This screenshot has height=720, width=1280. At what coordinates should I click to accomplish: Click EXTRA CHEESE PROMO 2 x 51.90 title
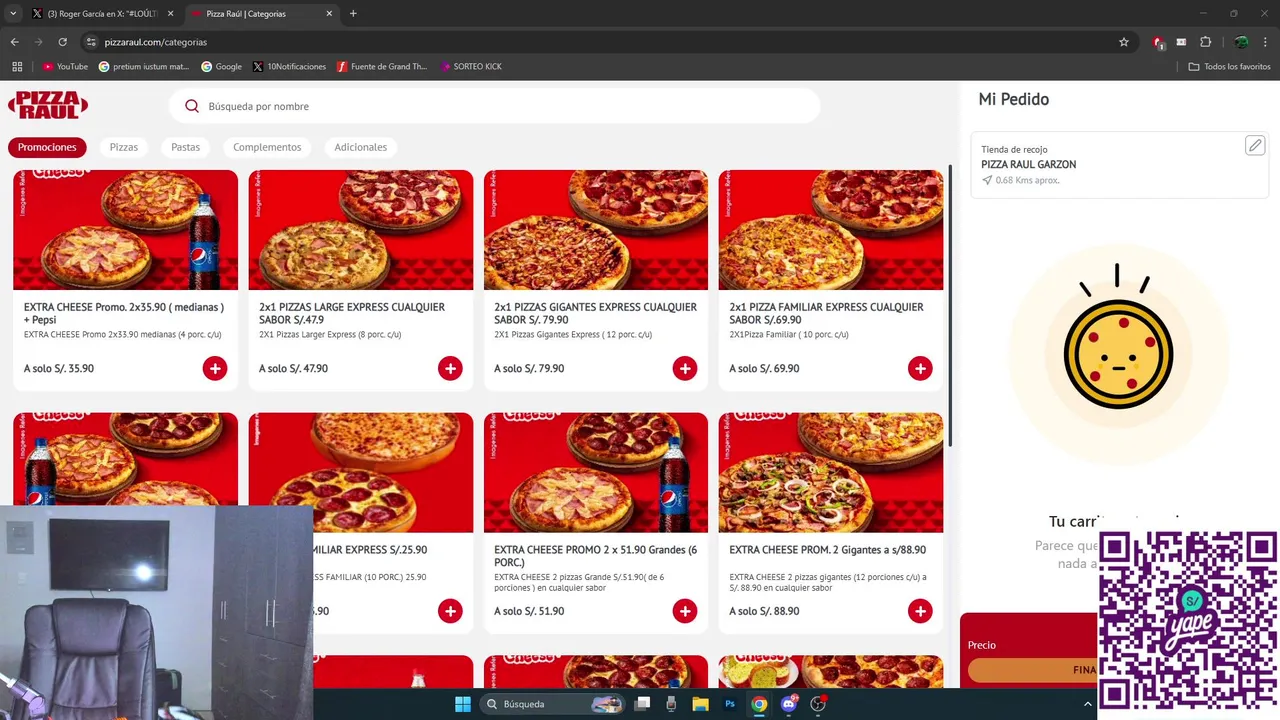pos(596,556)
